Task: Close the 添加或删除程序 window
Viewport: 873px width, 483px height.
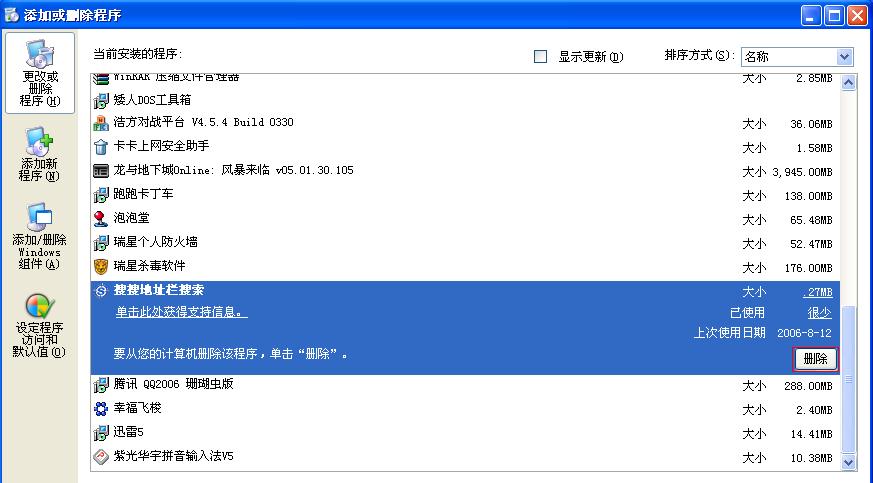Action: point(857,15)
